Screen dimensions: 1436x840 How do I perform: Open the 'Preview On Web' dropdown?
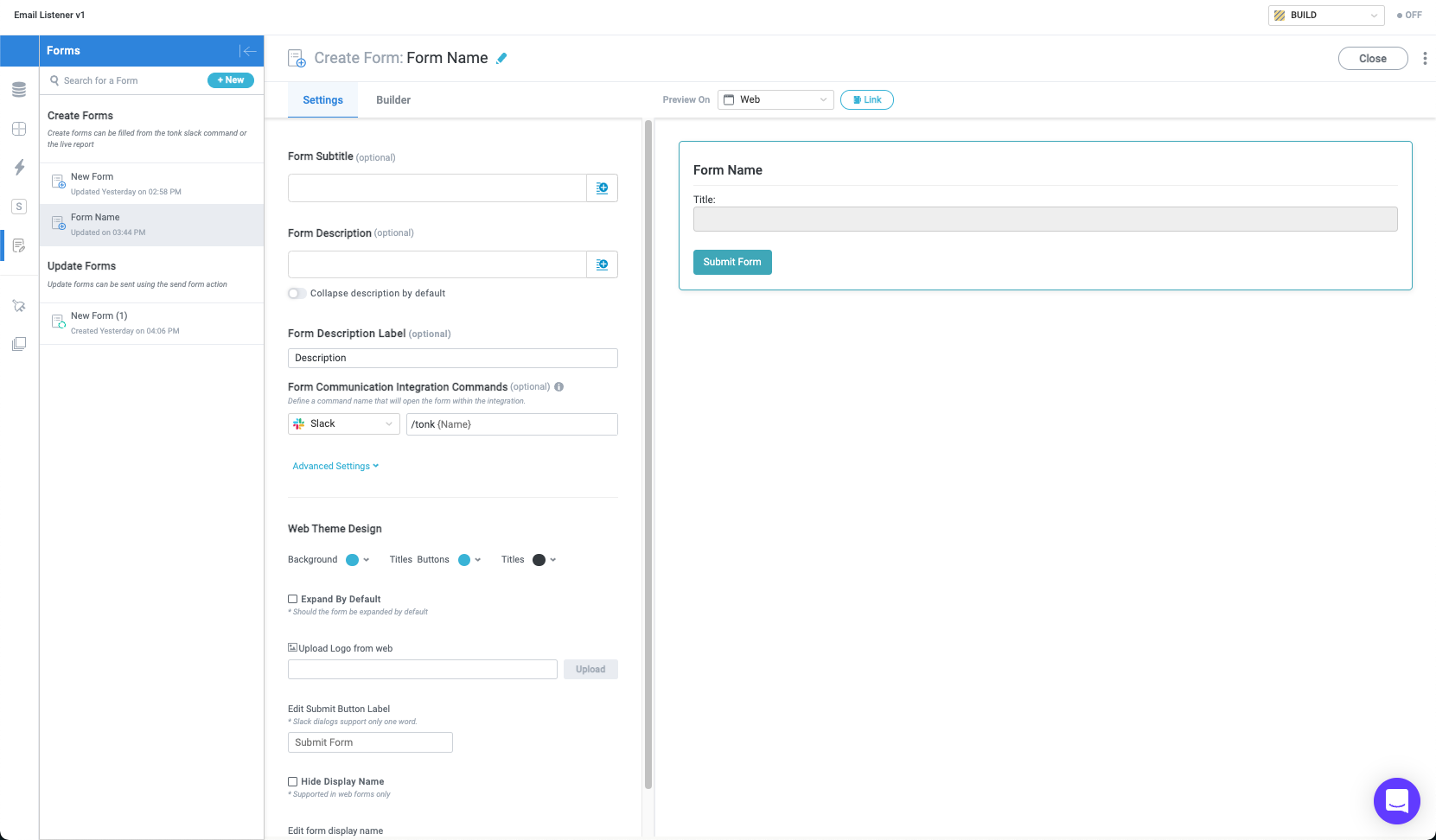[x=775, y=99]
